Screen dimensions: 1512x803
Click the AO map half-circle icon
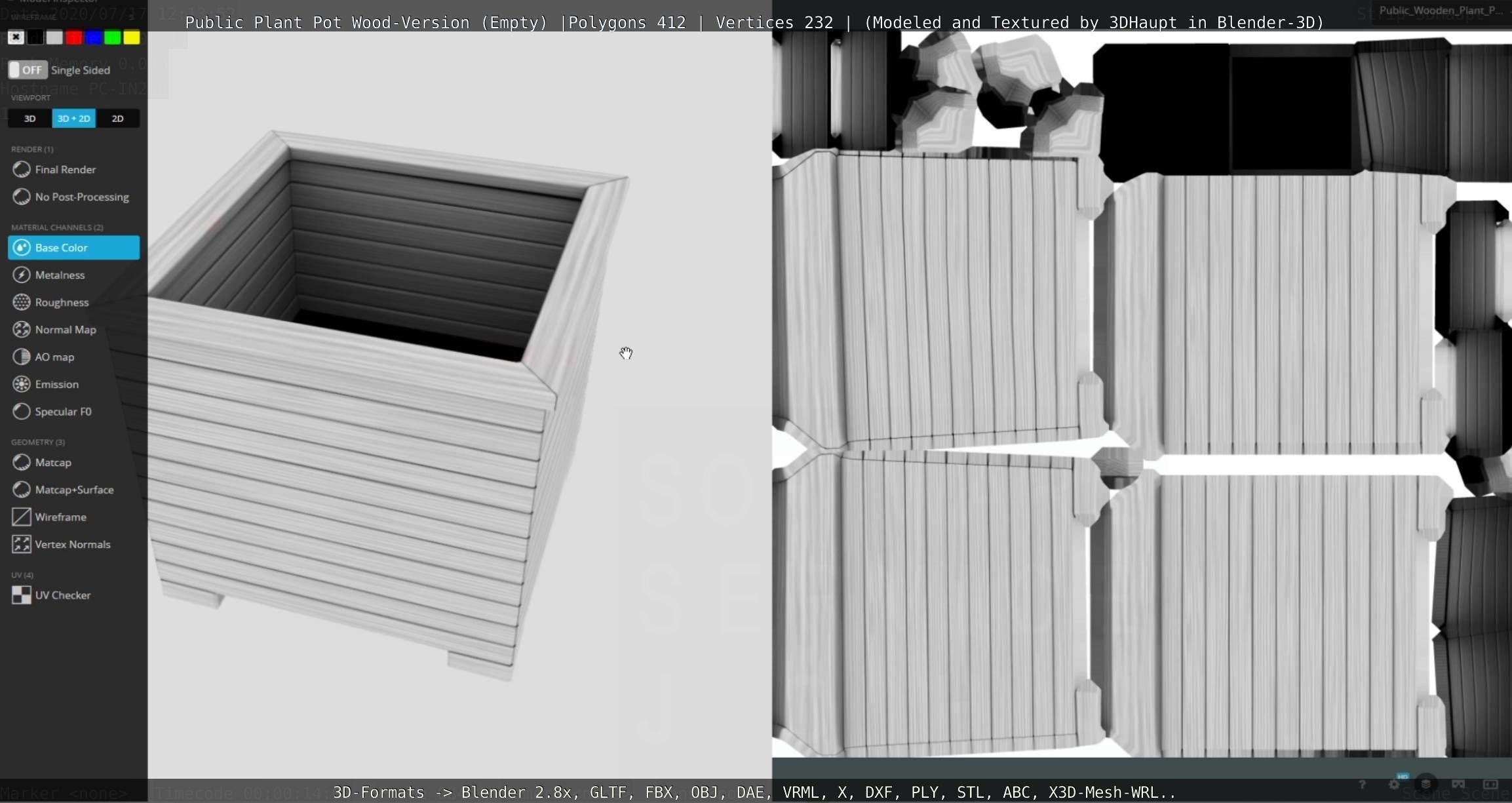tap(22, 357)
